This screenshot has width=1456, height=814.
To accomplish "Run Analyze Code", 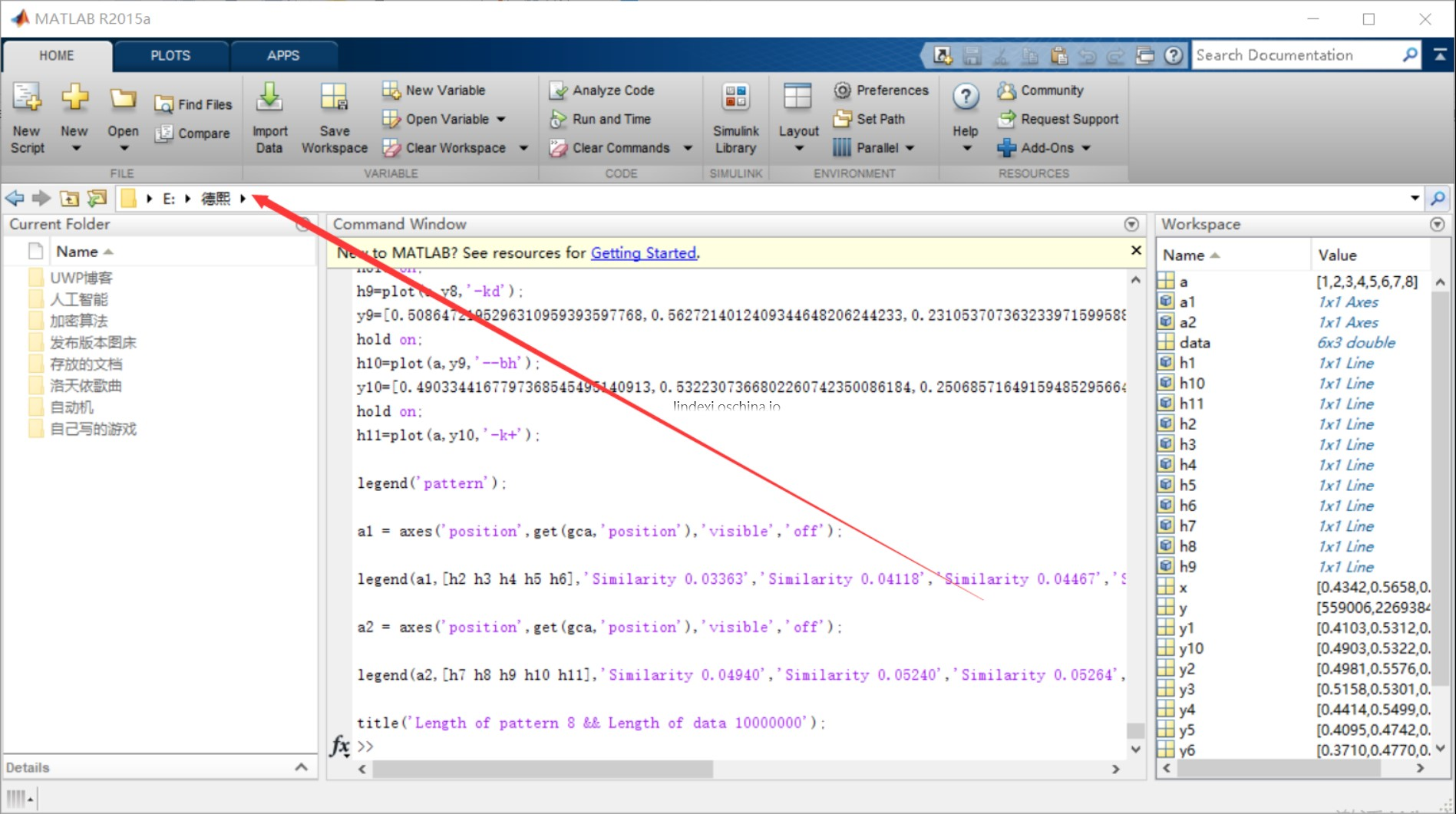I will pyautogui.click(x=602, y=91).
